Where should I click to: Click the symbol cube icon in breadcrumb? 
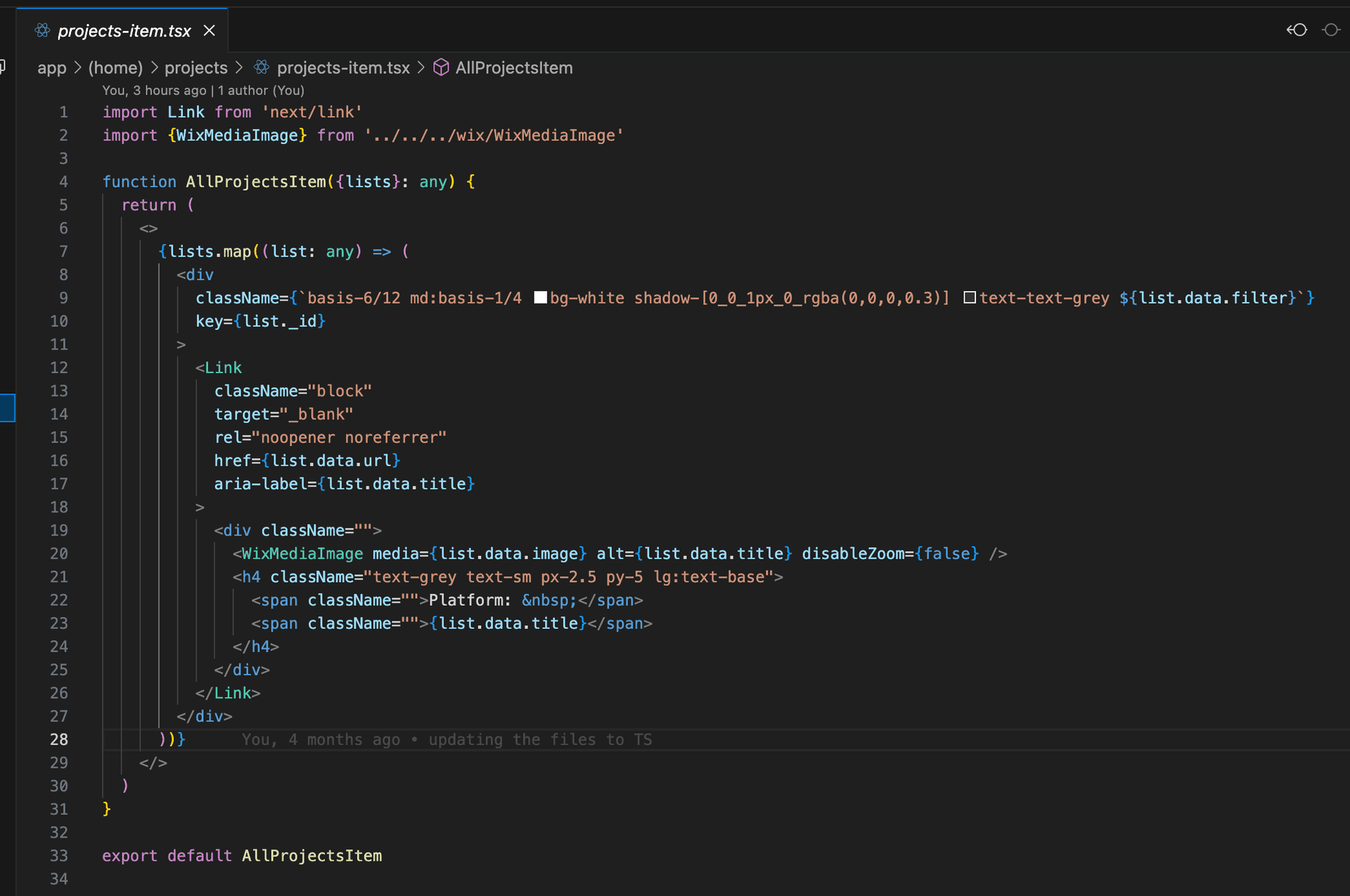click(x=441, y=67)
